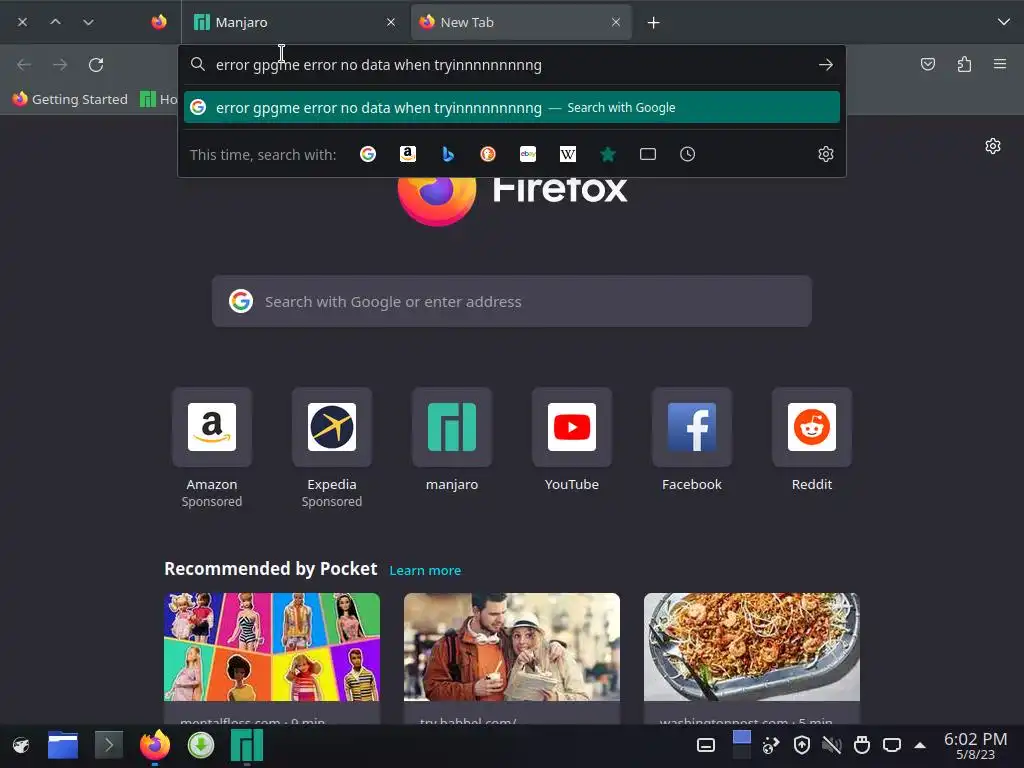Open the software update download icon on the taskbar
The width and height of the screenshot is (1024, 768).
200,745
